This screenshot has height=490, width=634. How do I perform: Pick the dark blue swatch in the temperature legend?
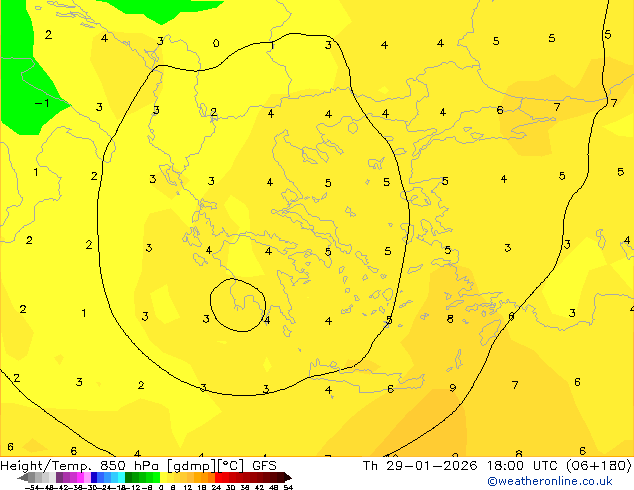pos(94,477)
